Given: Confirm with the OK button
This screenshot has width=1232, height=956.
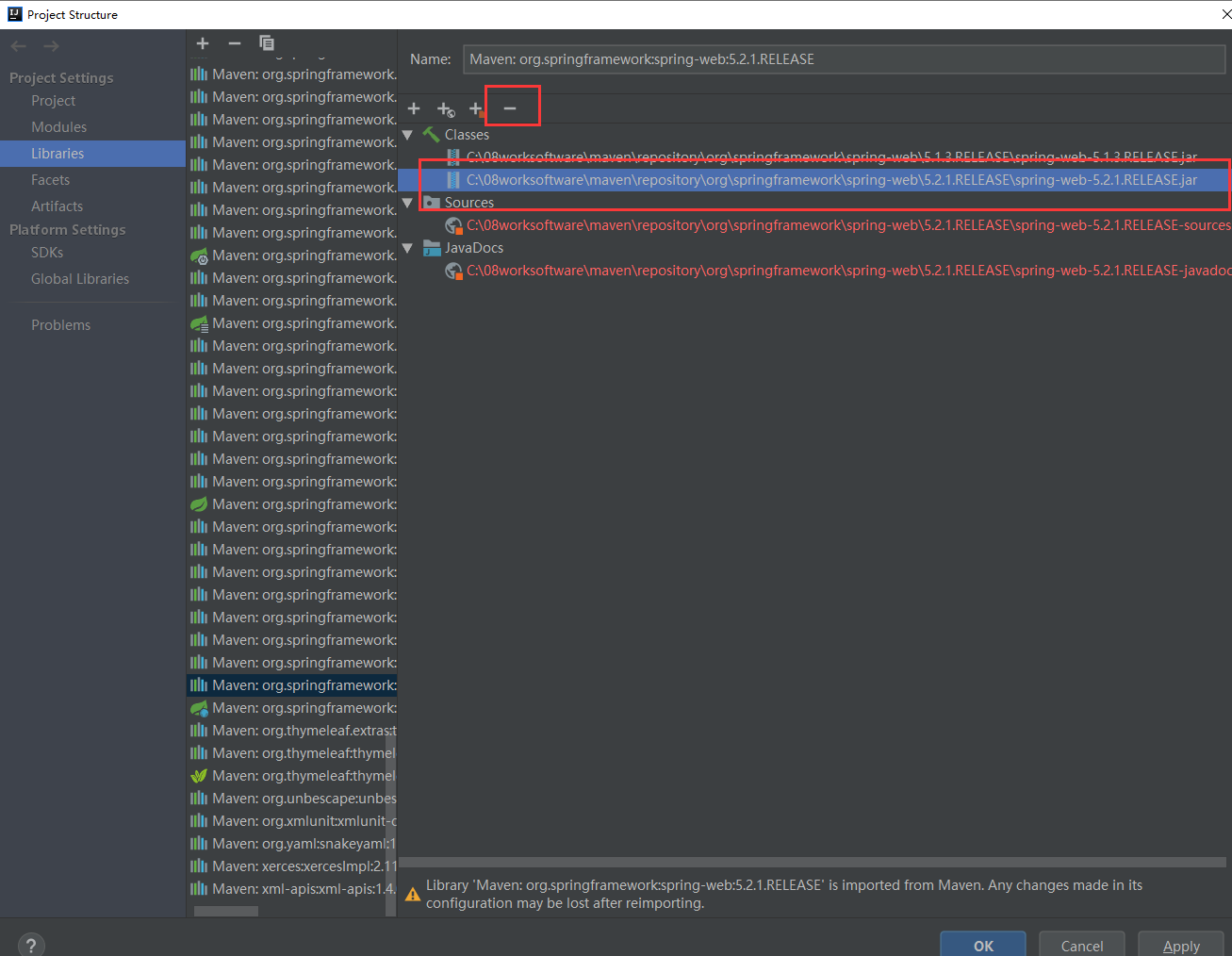Looking at the screenshot, I should (983, 945).
